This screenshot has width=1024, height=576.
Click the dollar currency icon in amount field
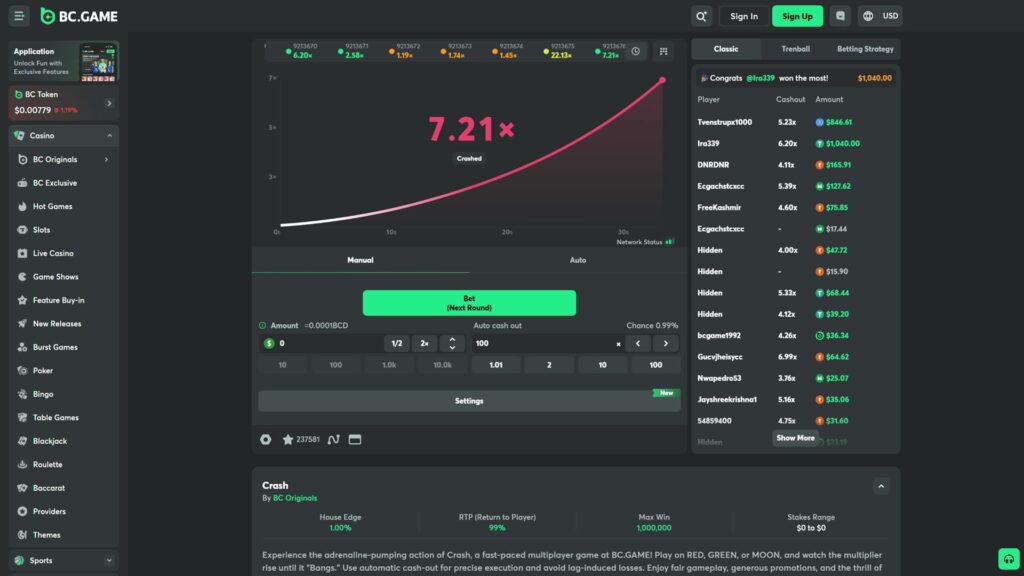point(269,344)
